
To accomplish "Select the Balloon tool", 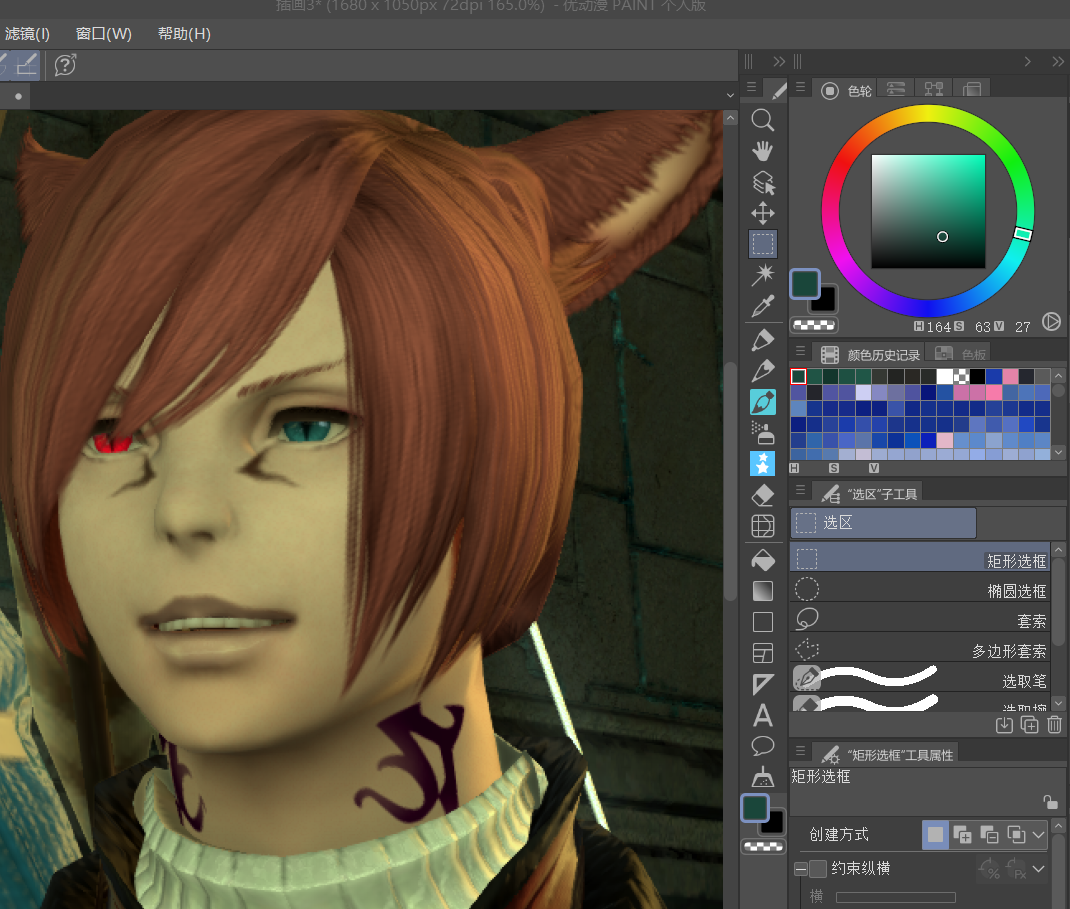I will [x=762, y=746].
